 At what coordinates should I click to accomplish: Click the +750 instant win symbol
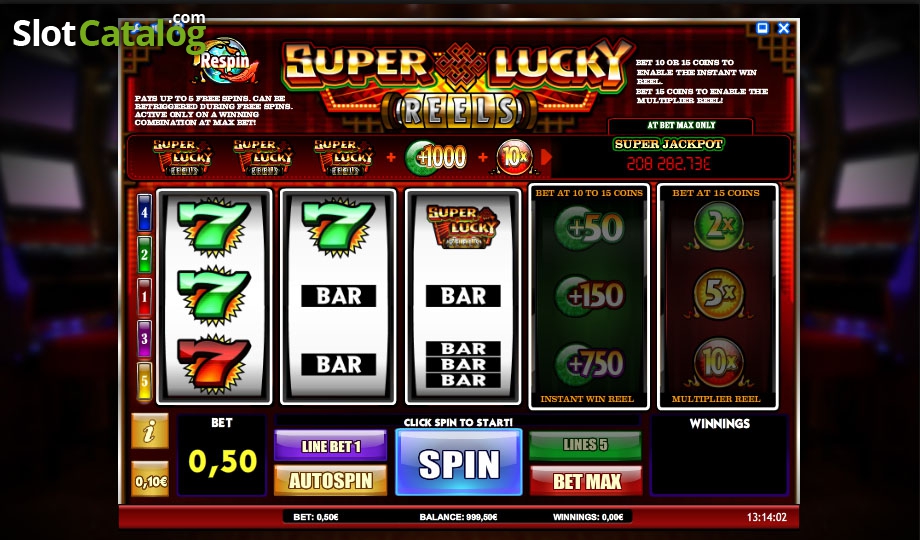click(x=590, y=362)
